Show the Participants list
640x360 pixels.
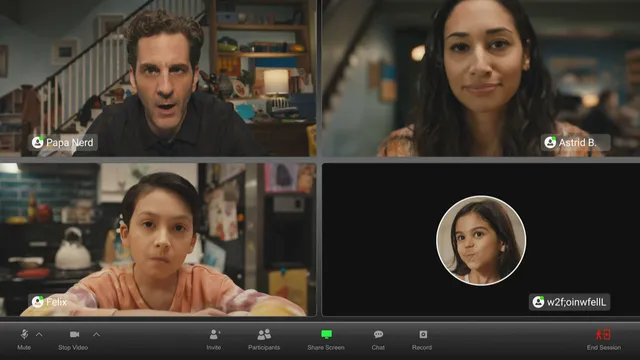(264, 340)
